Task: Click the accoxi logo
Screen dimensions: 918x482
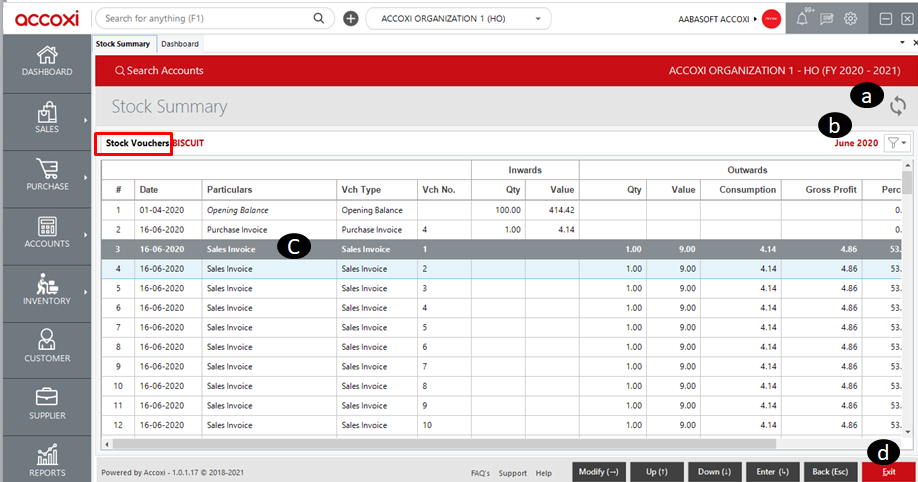Action: click(47, 19)
